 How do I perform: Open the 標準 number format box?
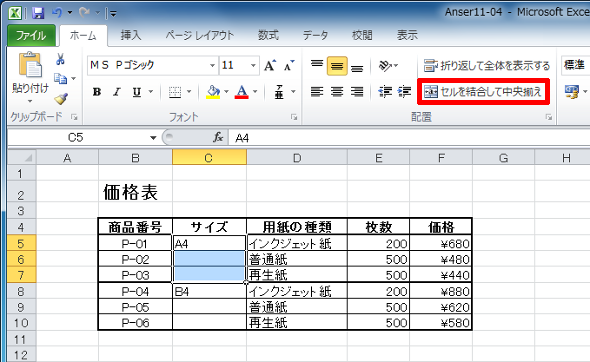(575, 65)
